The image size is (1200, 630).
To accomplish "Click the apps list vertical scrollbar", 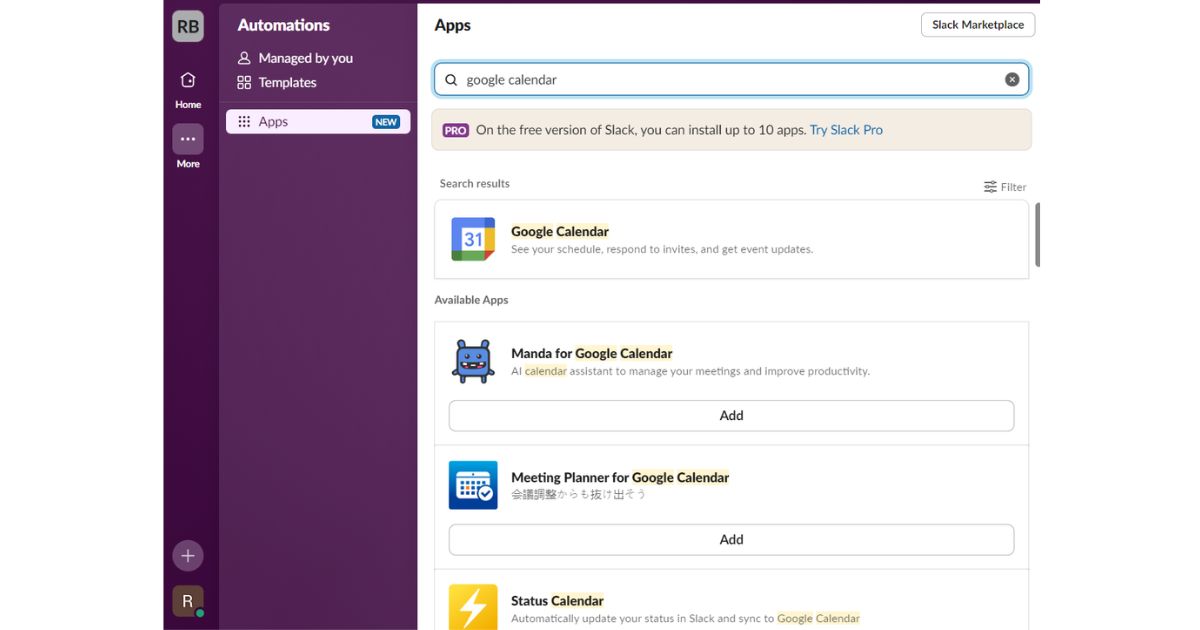I will [x=1037, y=235].
